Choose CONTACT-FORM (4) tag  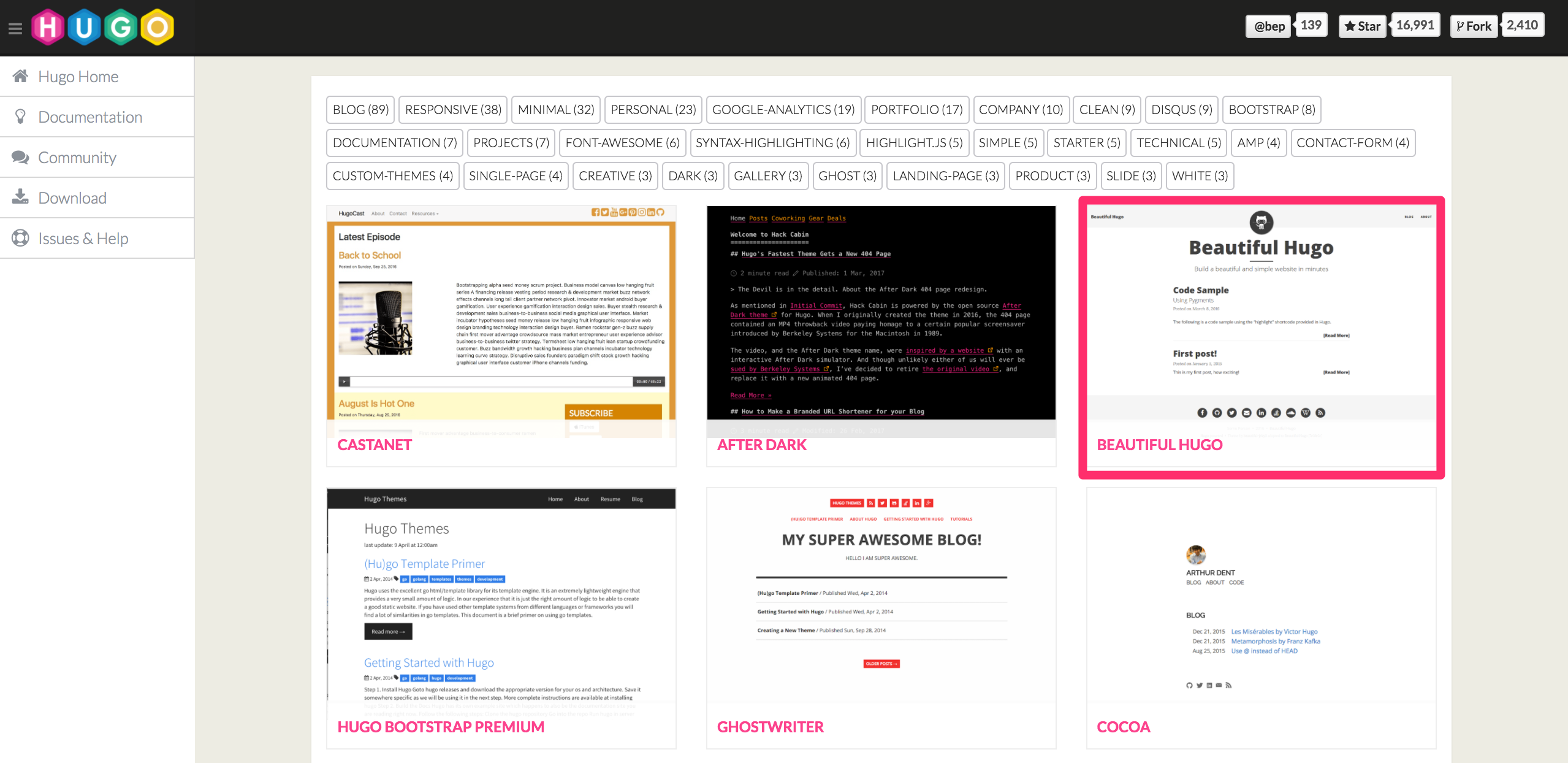tap(1353, 143)
